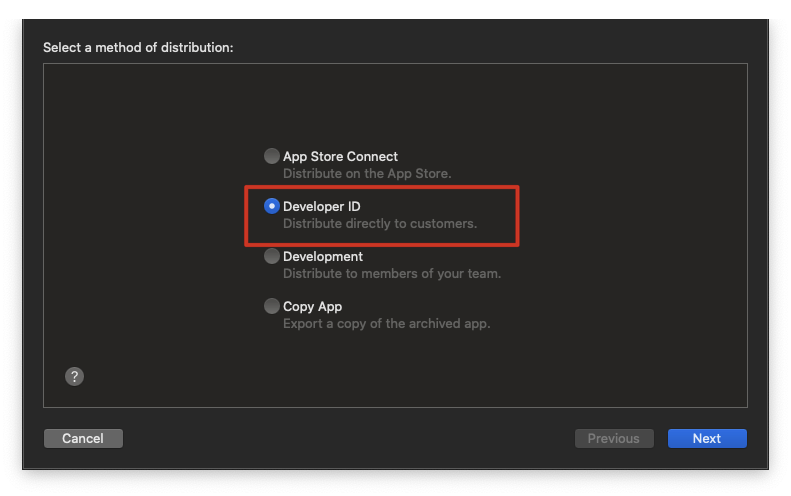Select the App Store Connect radio button
Image resolution: width=791 pixels, height=496 pixels.
tap(271, 156)
